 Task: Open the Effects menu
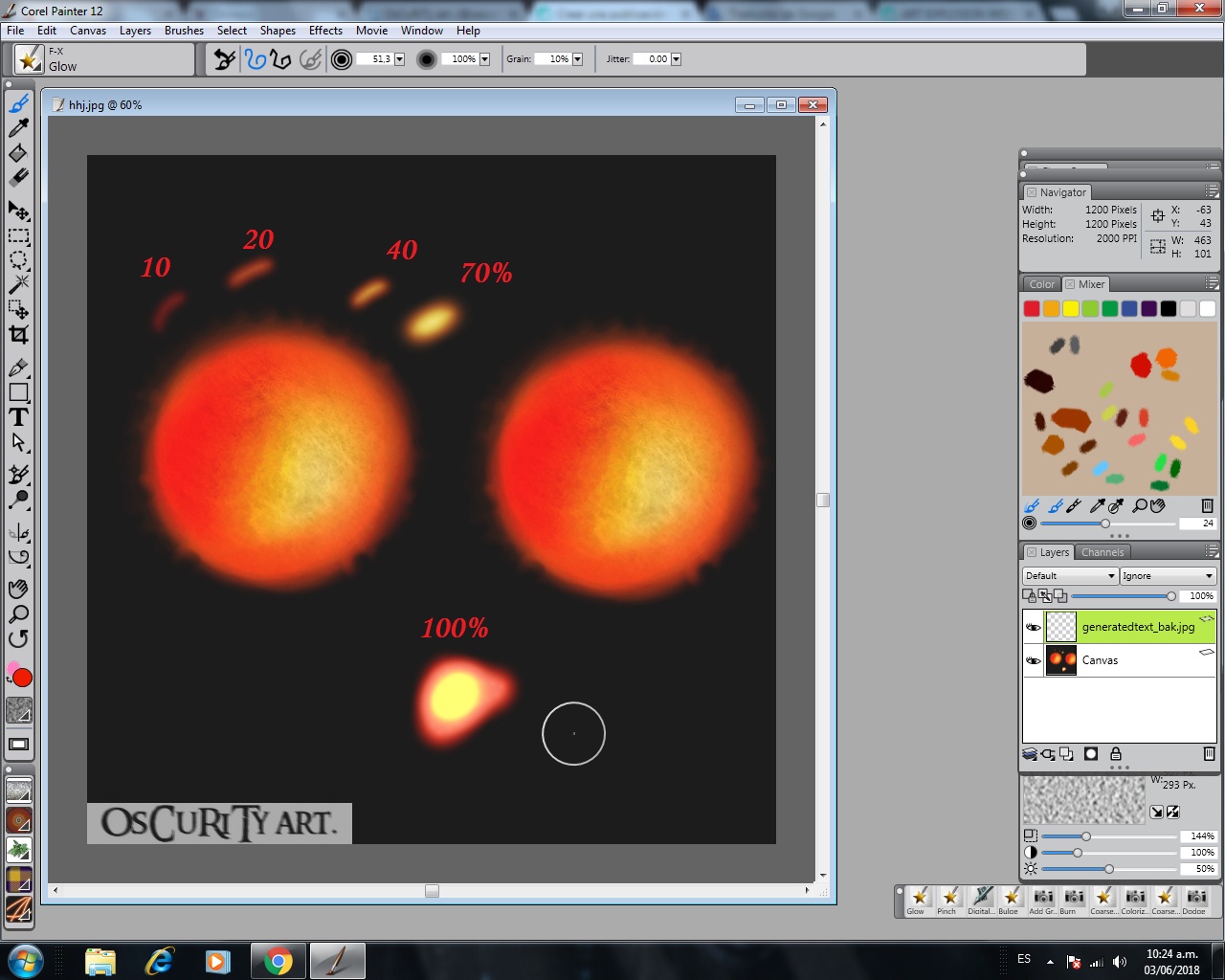coord(325,31)
